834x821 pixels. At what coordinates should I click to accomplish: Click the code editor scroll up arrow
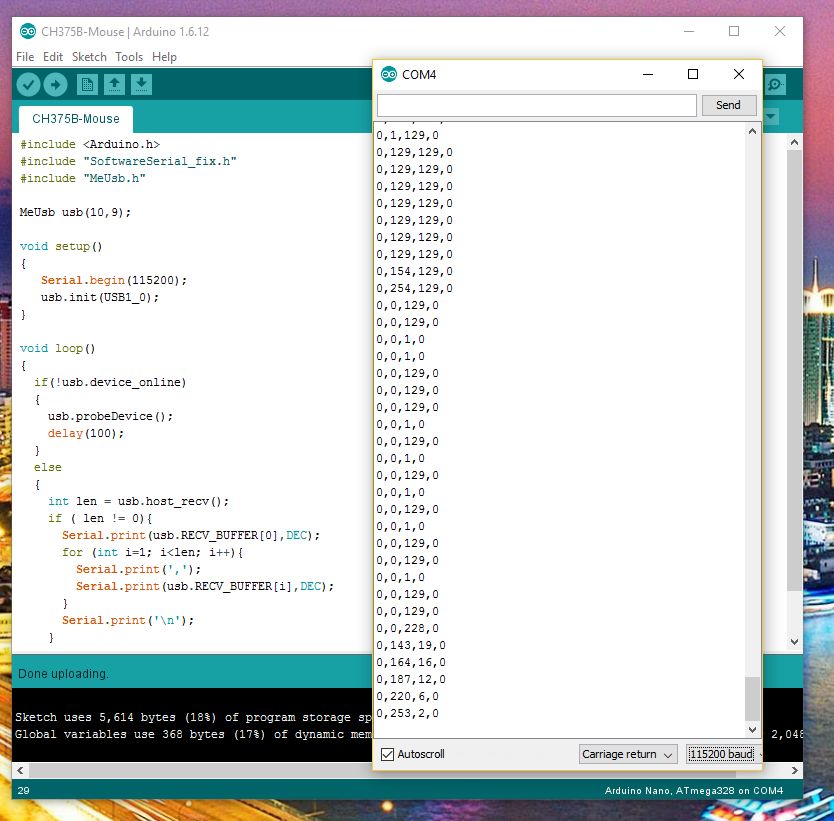point(794,143)
